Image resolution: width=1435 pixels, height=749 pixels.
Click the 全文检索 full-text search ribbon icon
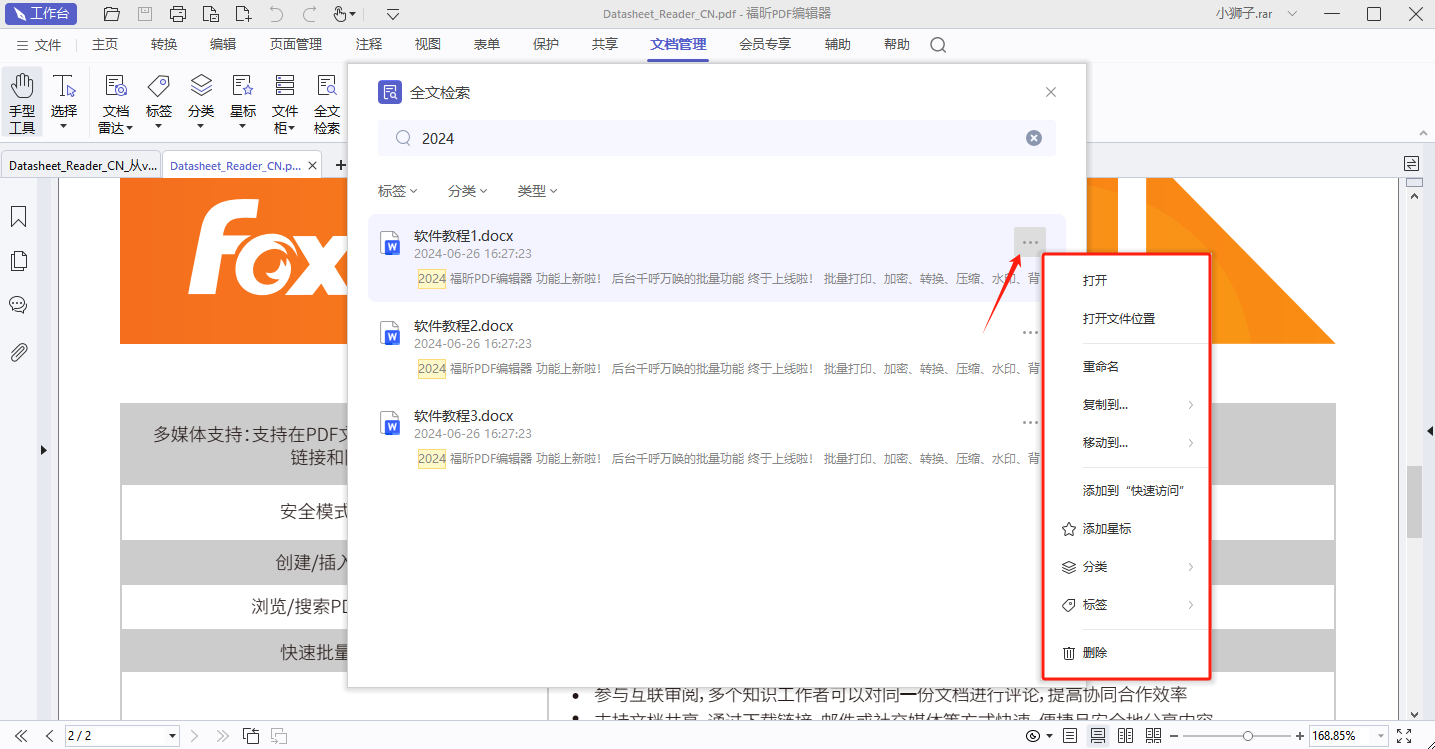[x=327, y=103]
